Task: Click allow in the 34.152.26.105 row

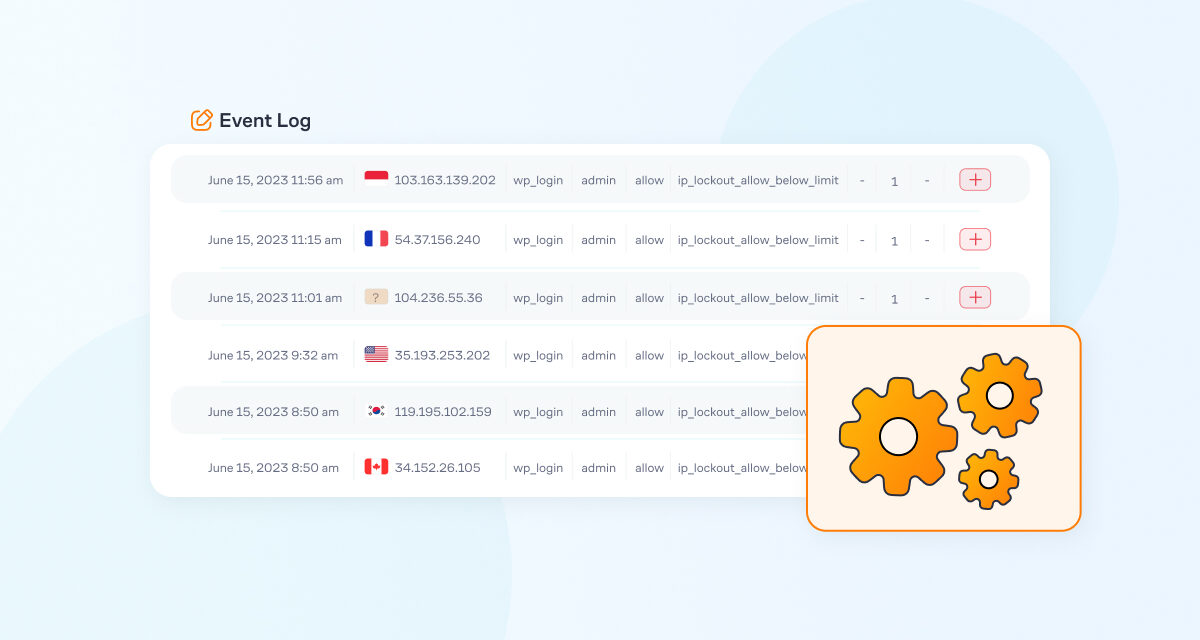Action: coord(649,468)
